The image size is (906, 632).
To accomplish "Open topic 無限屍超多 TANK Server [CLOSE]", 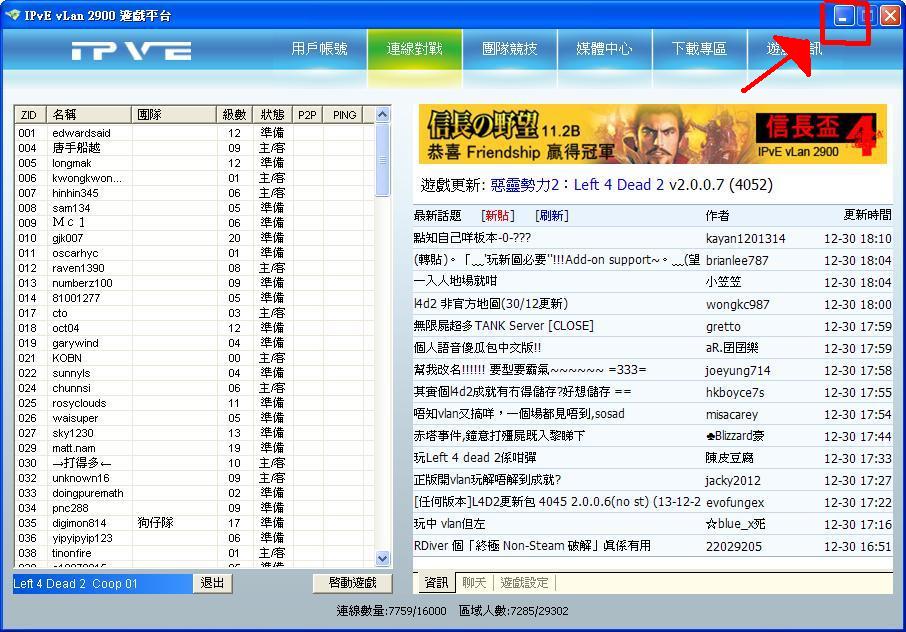I will [x=504, y=326].
